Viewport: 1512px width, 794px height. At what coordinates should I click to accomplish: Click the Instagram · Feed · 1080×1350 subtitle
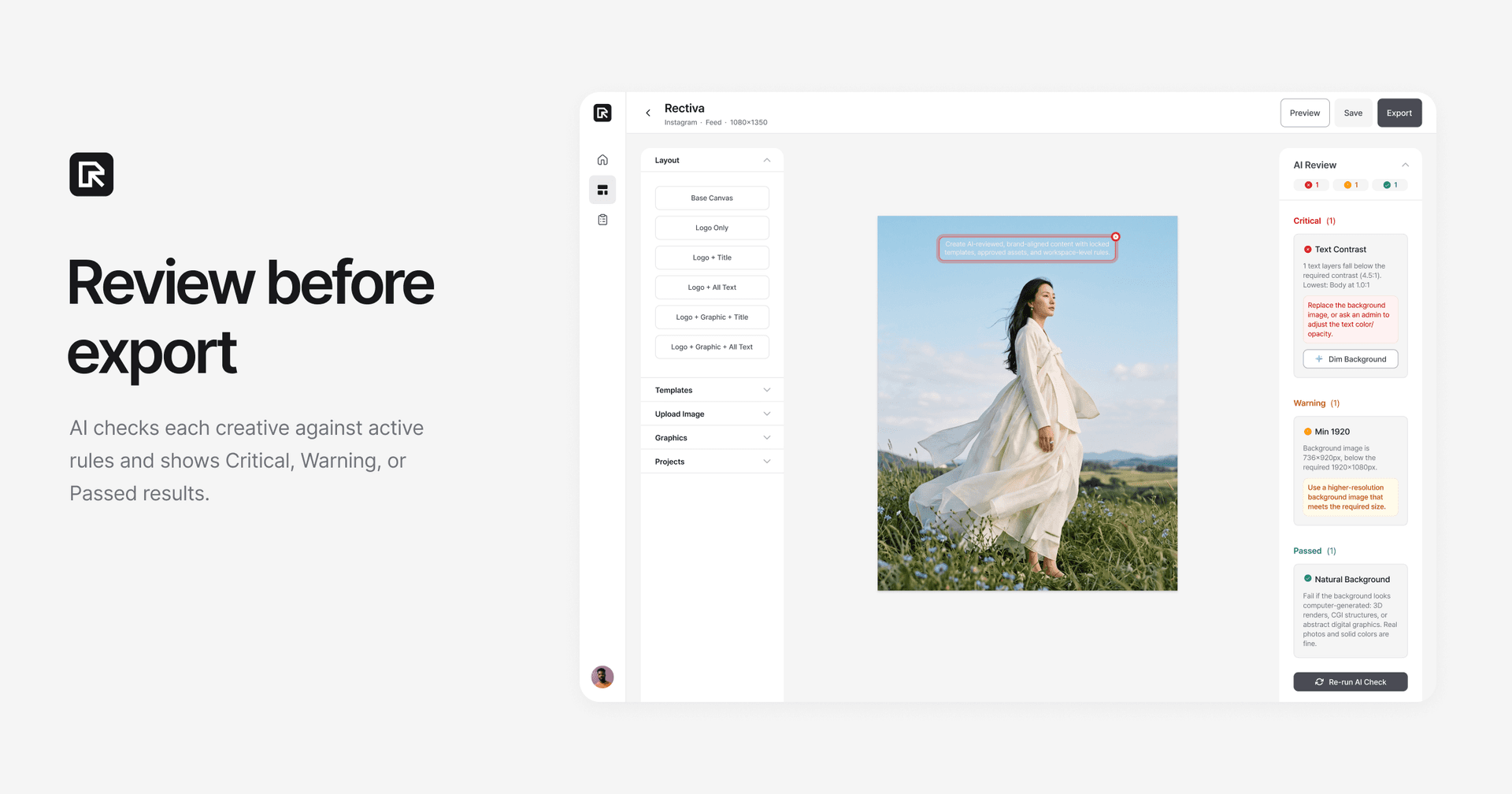716,123
